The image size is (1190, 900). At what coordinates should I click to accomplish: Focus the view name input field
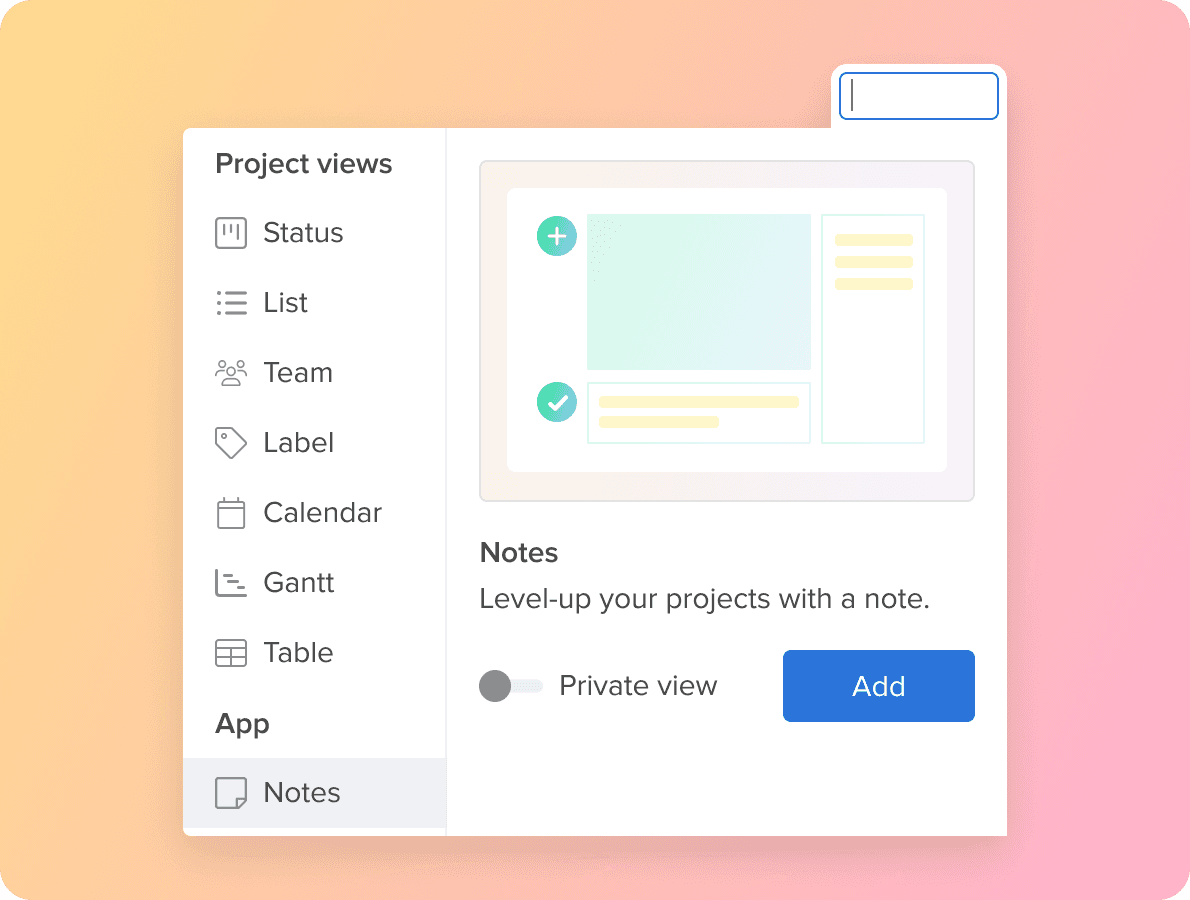(x=918, y=96)
